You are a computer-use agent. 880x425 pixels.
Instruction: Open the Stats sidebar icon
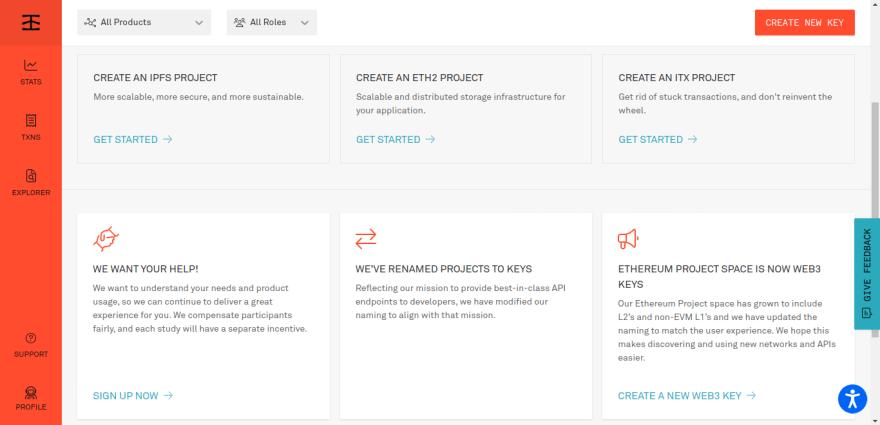click(31, 72)
